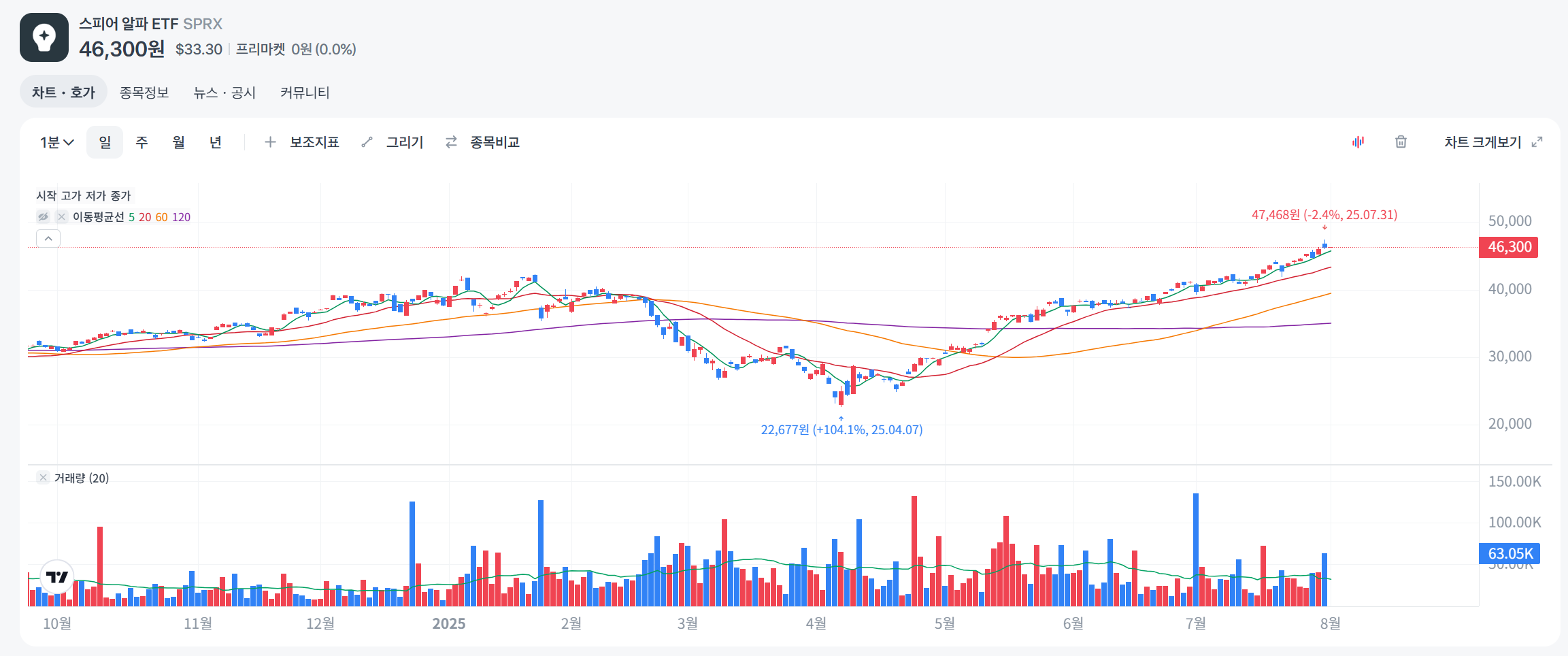Click the 10월 label on time axis
This screenshot has width=1568, height=656.
pyautogui.click(x=57, y=623)
